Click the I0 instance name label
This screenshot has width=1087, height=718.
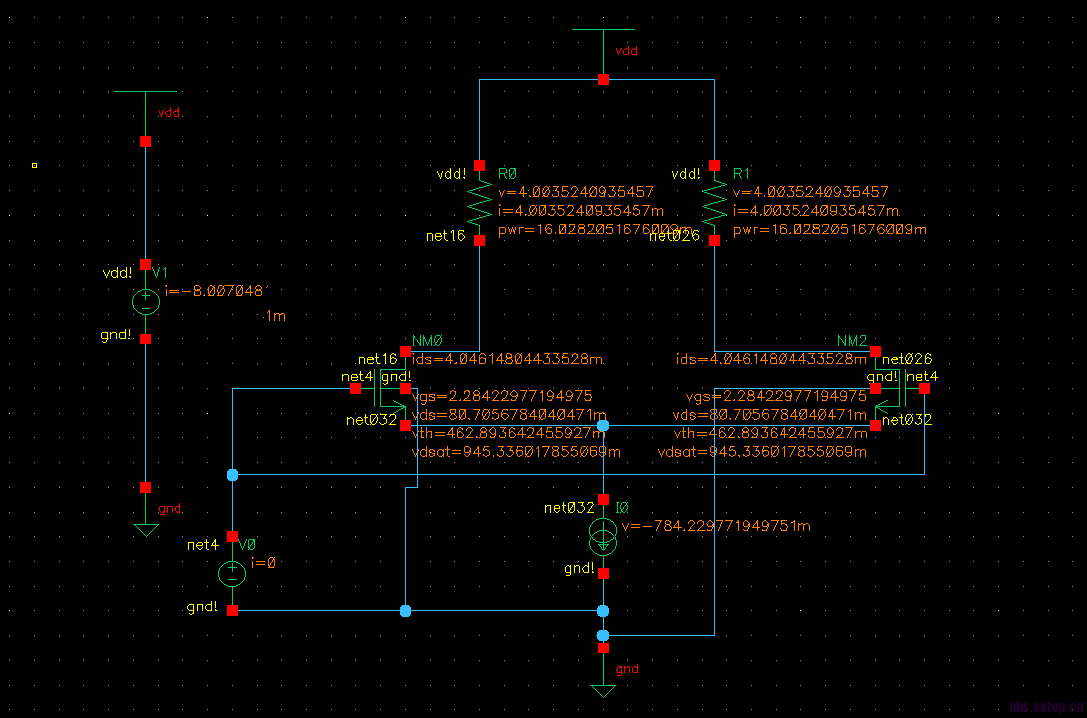622,508
